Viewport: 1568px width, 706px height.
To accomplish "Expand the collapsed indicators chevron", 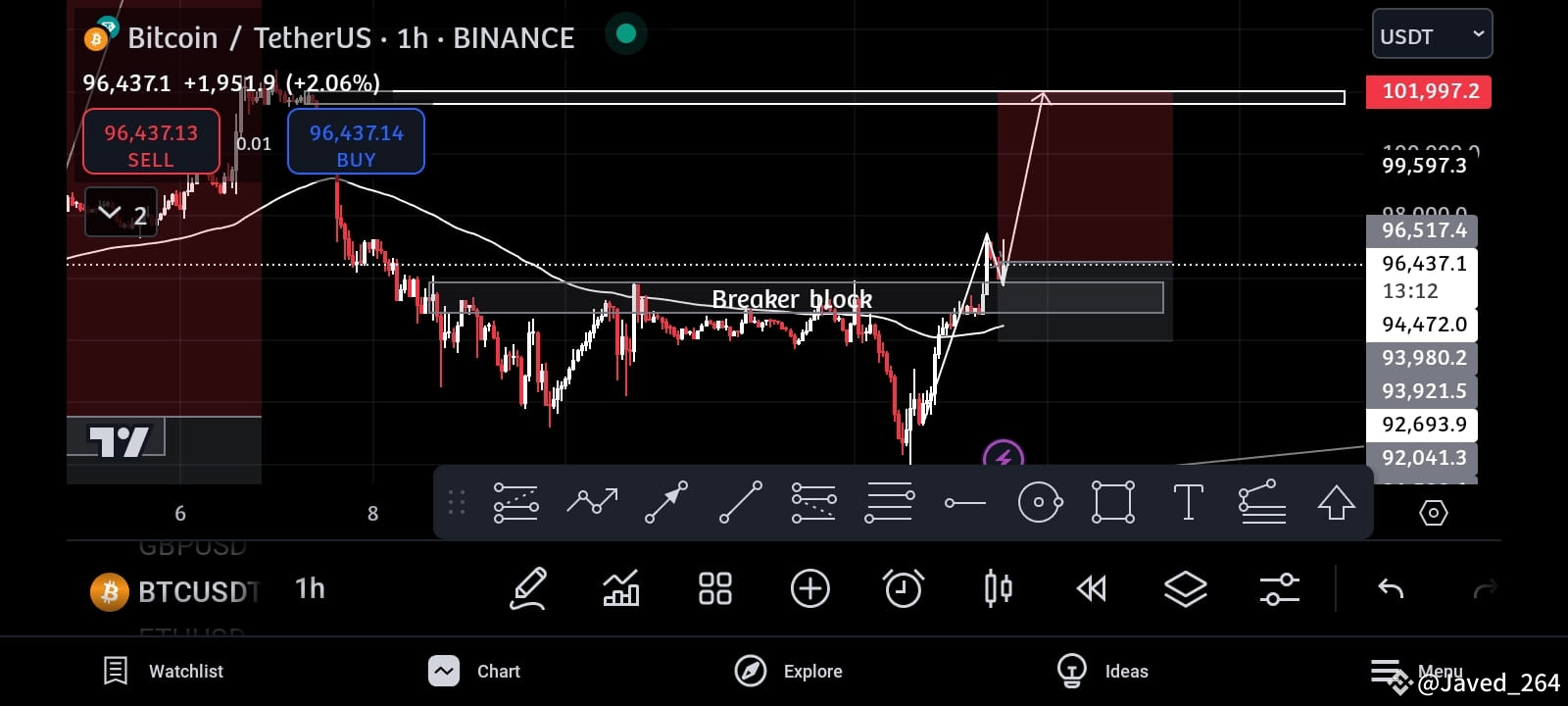I will tap(121, 212).
